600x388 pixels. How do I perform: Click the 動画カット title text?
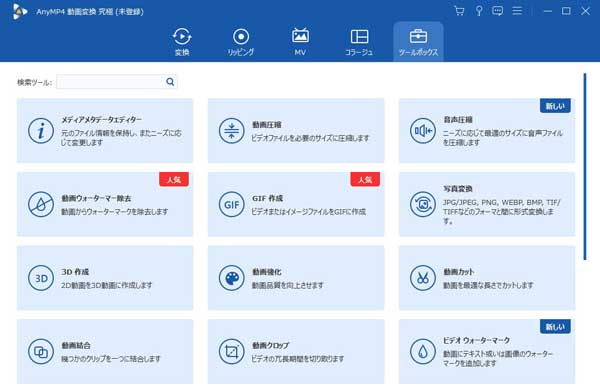(459, 272)
